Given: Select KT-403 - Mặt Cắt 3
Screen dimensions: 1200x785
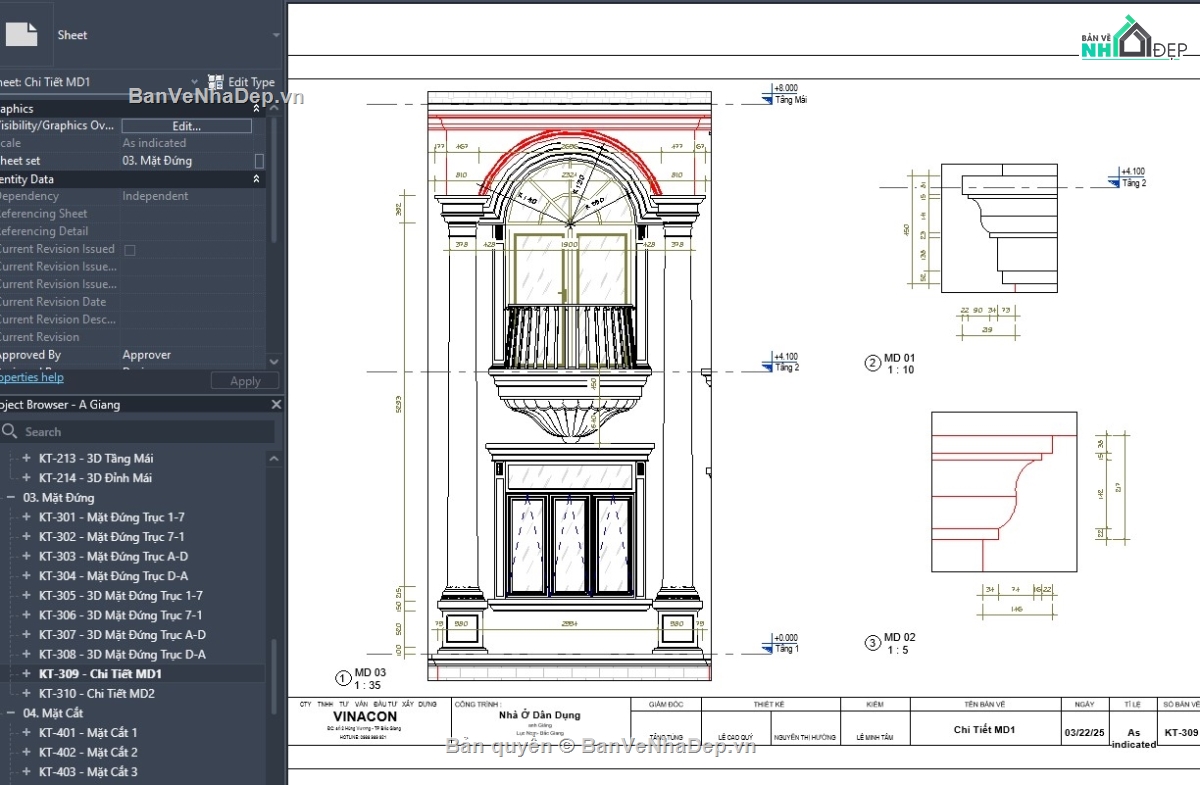Looking at the screenshot, I should [x=88, y=772].
